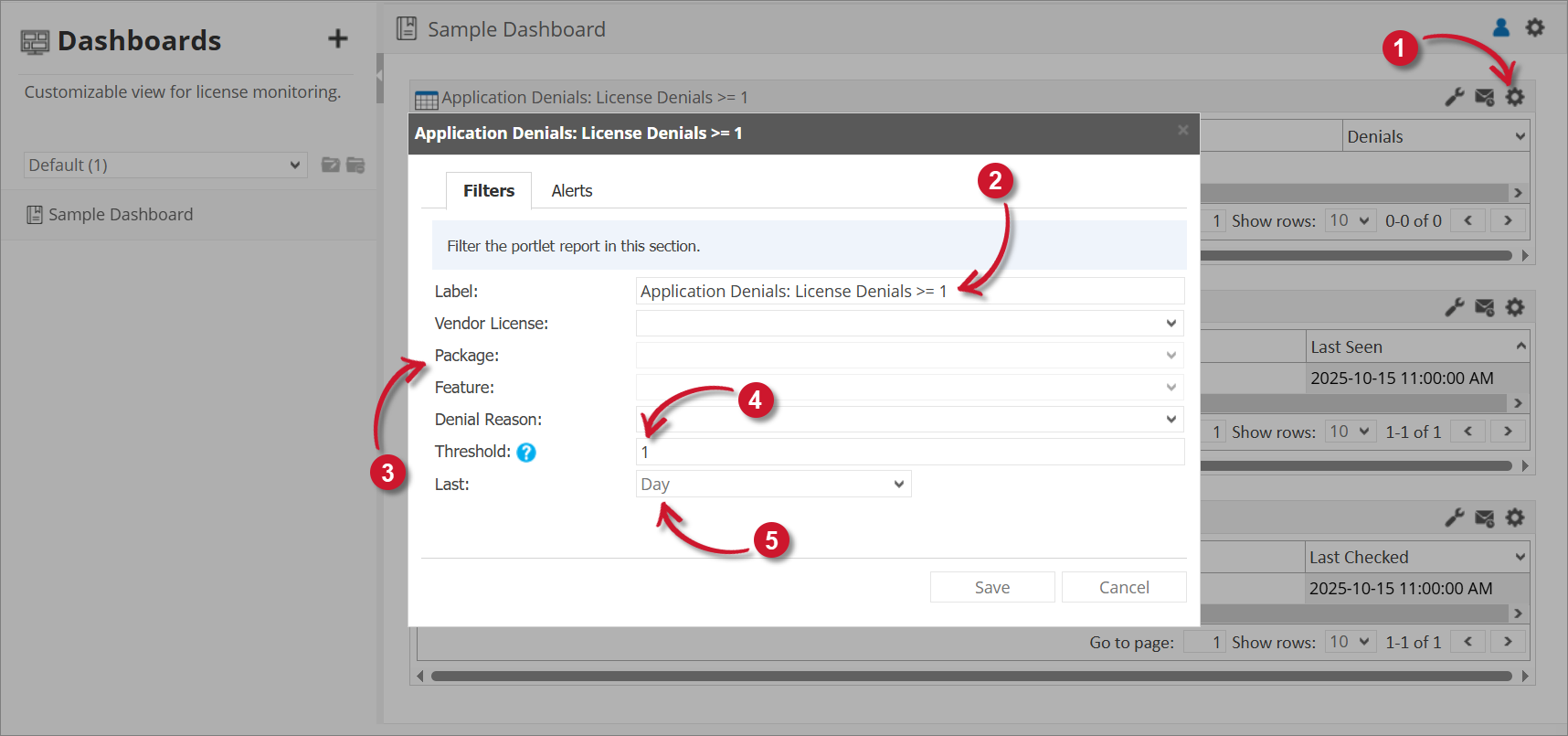Screen dimensions: 1568x736
Task: Open the user profile icon
Action: 1501,27
